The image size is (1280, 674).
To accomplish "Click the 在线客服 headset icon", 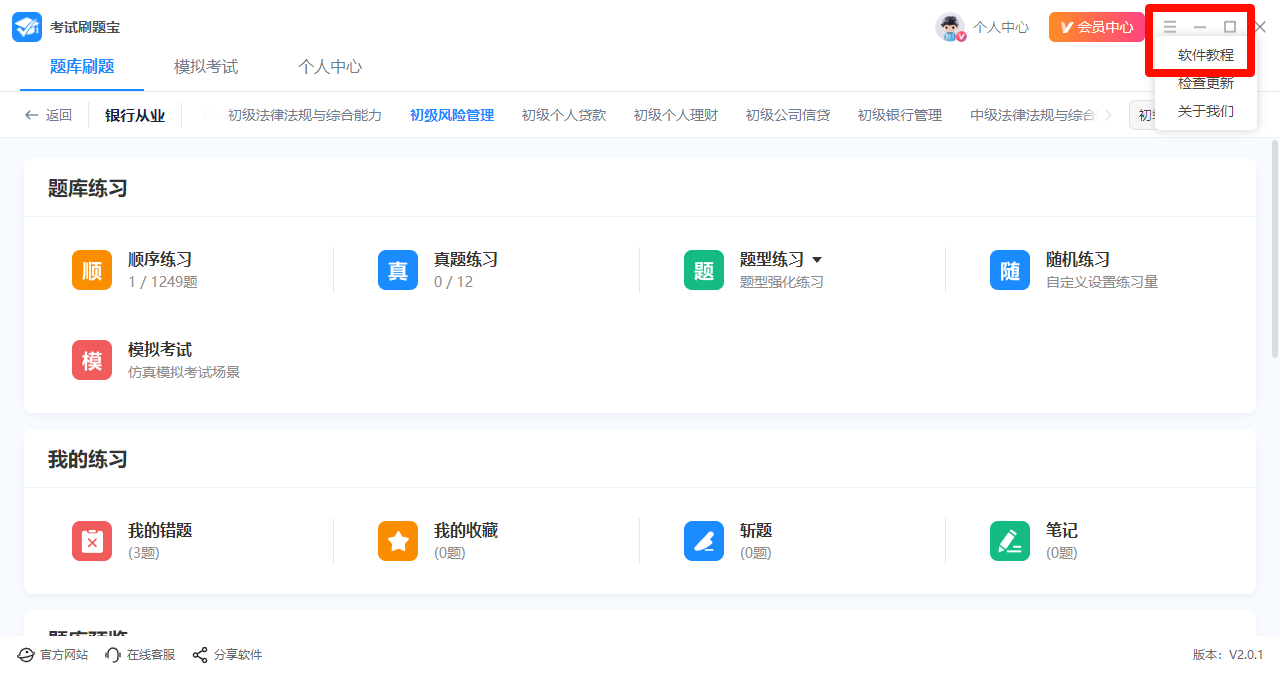I will click(113, 655).
